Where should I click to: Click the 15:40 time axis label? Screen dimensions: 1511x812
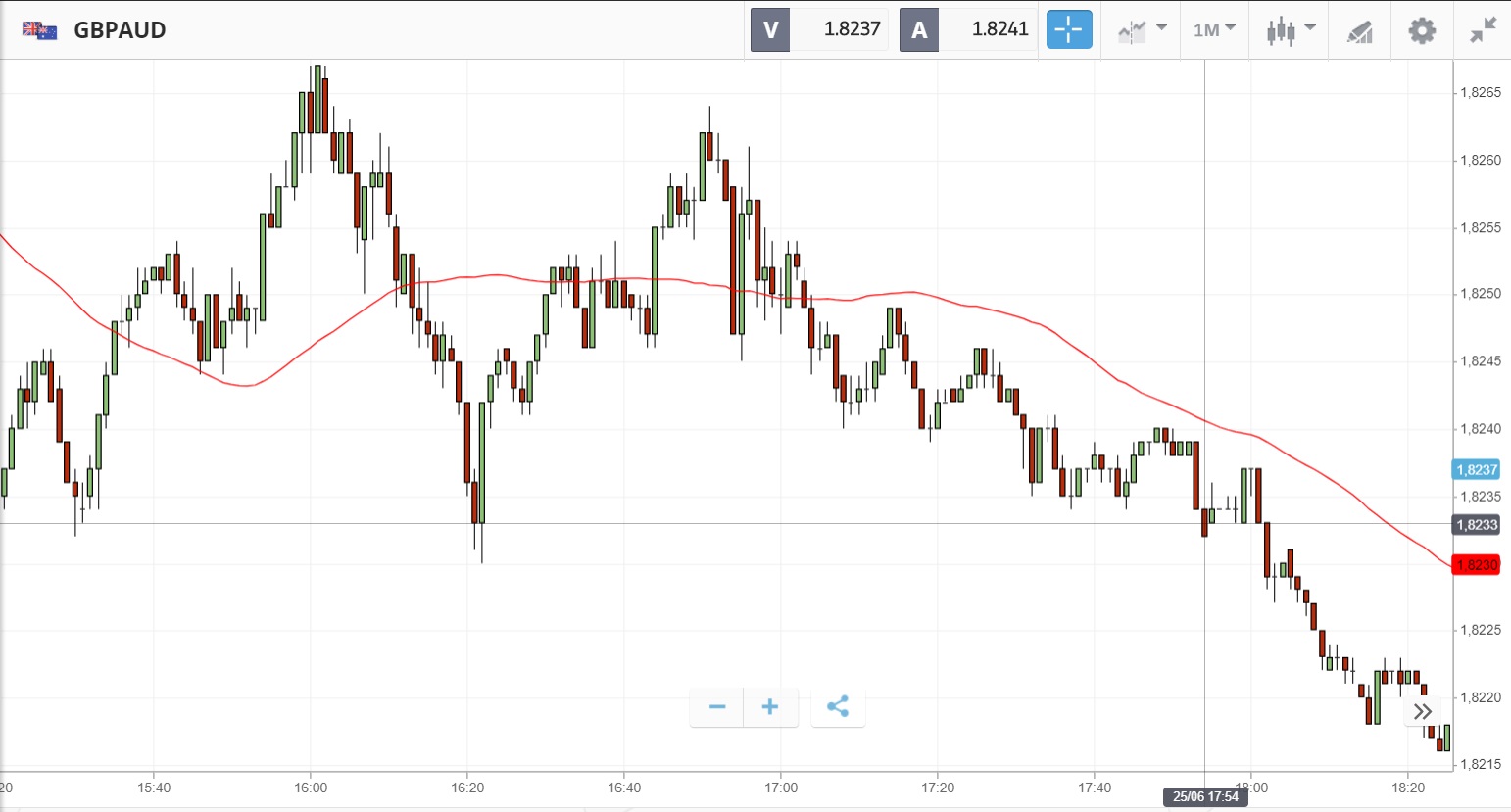(x=154, y=788)
